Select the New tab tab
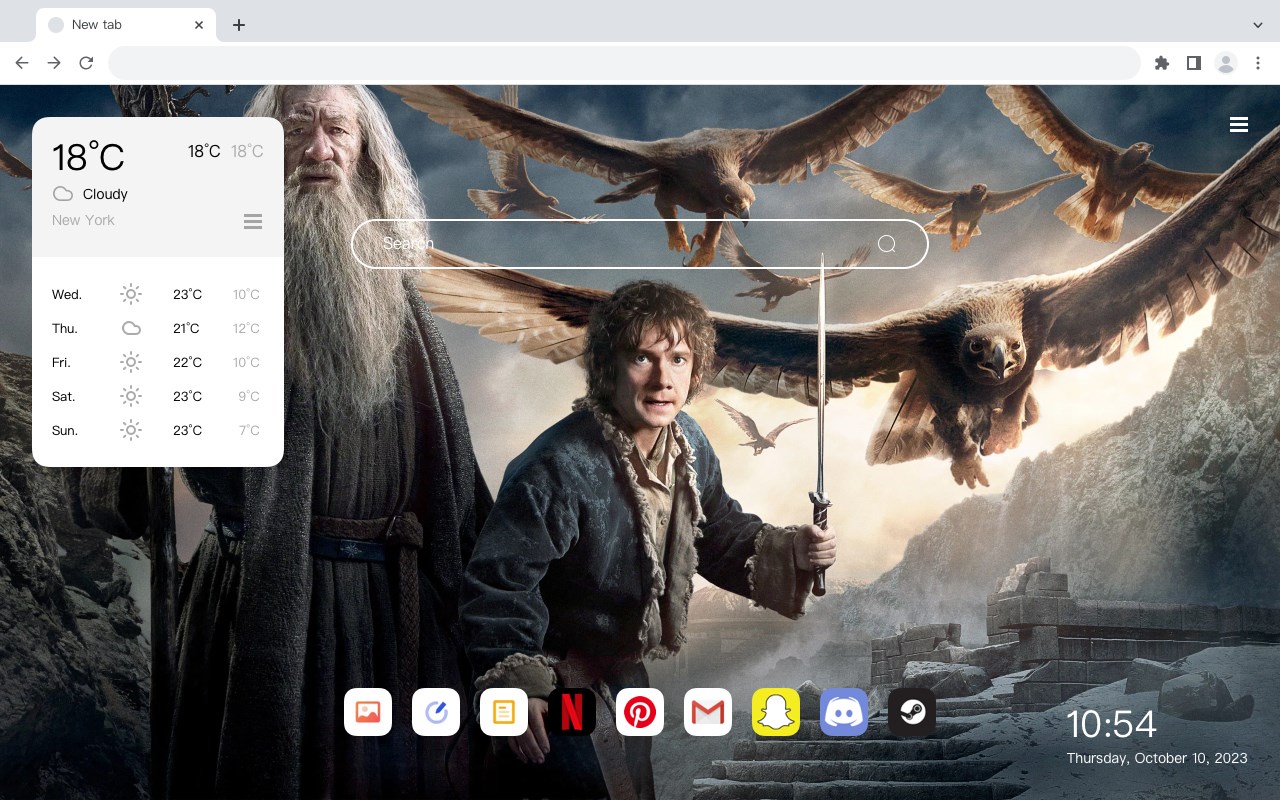Screen dimensions: 1280x800 pos(125,25)
